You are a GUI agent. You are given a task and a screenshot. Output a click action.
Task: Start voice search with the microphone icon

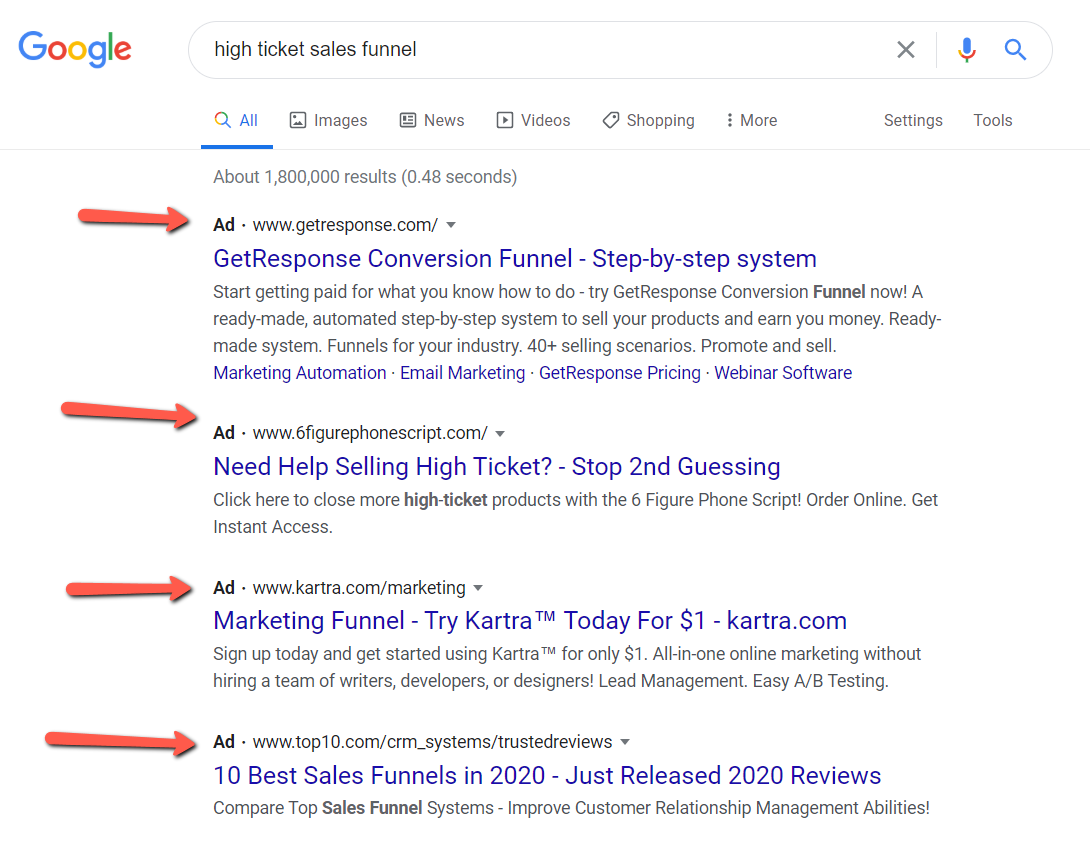(966, 49)
